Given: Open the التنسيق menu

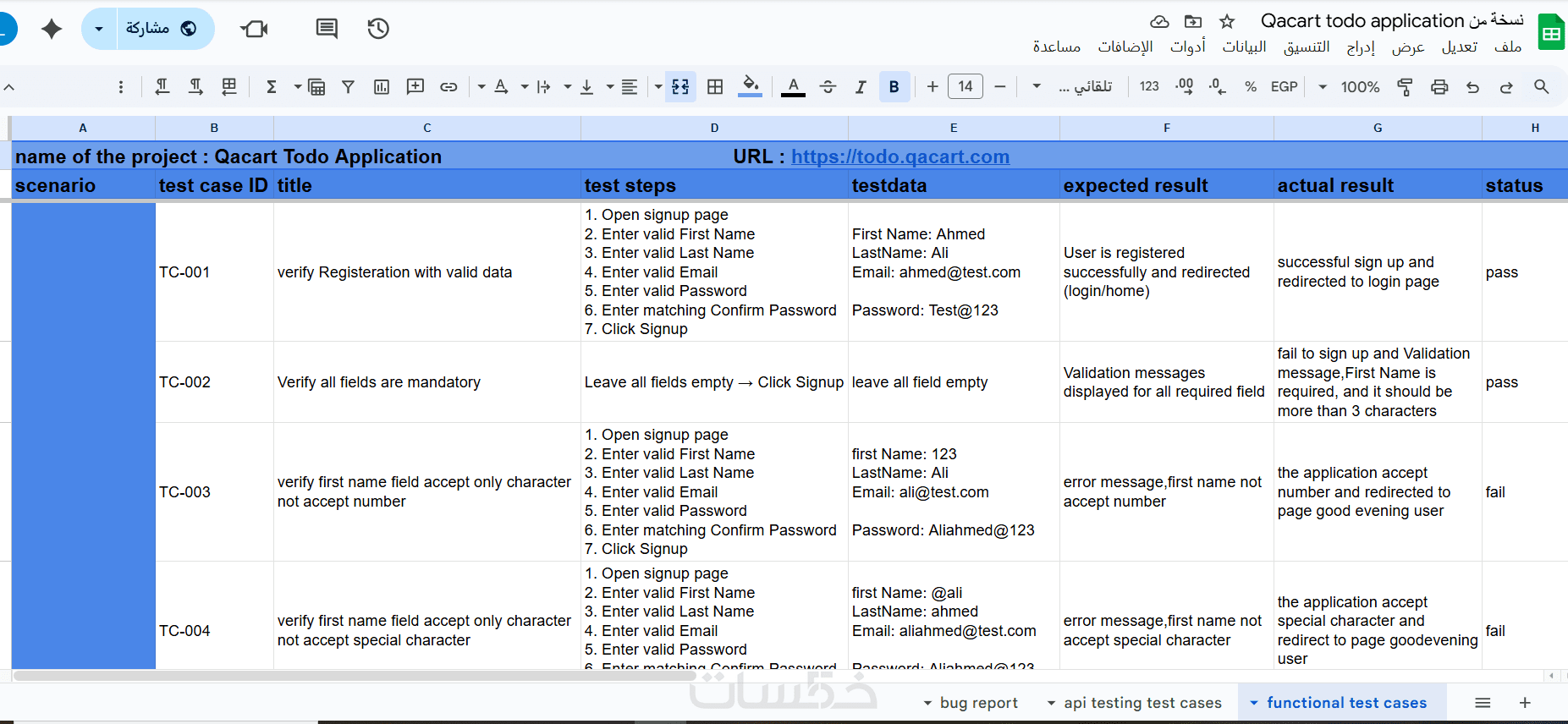Looking at the screenshot, I should [1307, 47].
